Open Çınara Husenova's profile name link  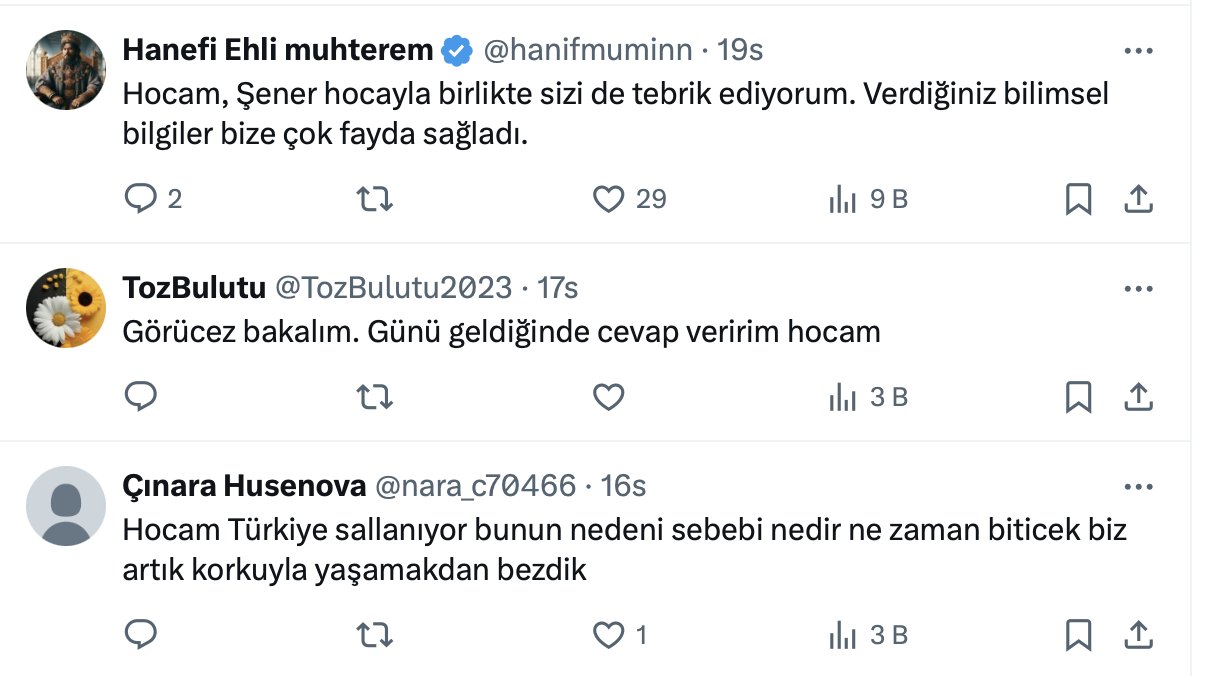(x=244, y=487)
